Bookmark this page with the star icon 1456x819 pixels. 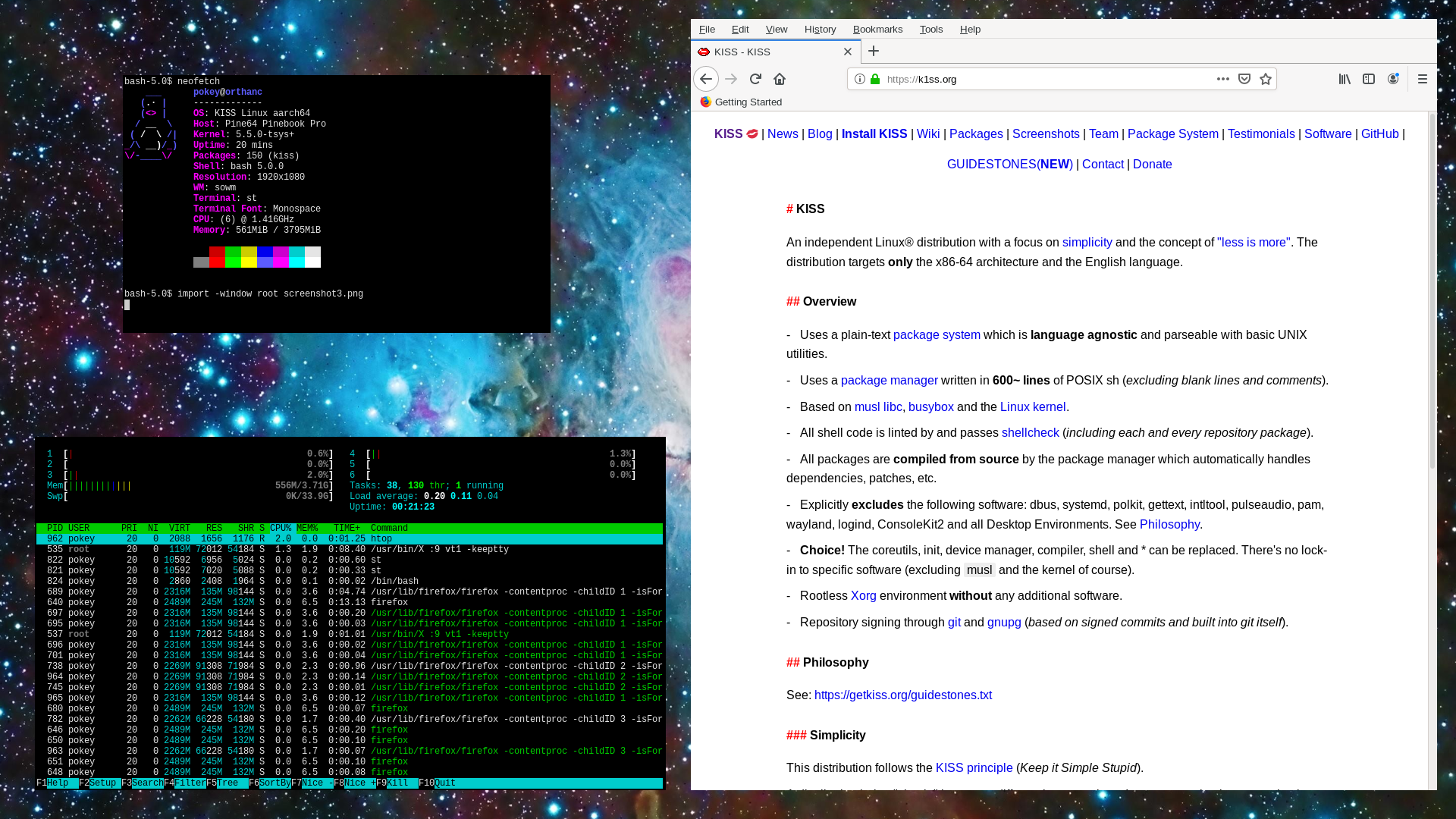point(1266,79)
